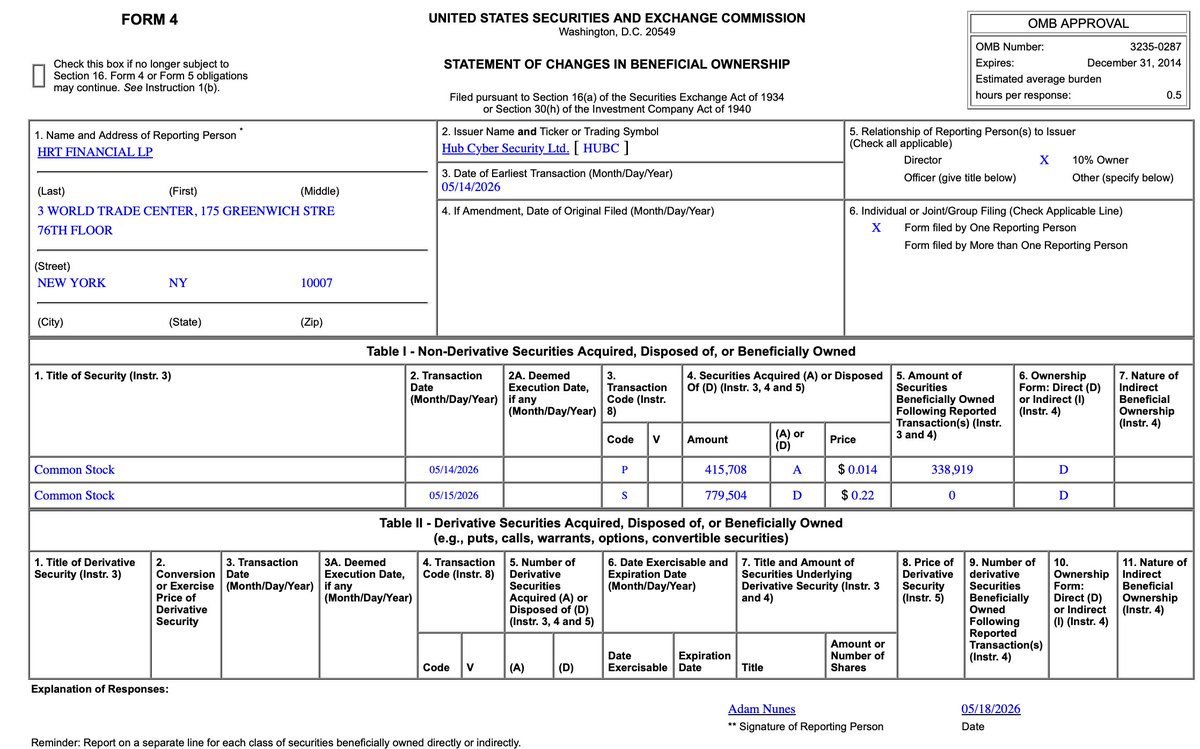This screenshot has height=749, width=1200.
Task: Click Common Stock in the 05/15/2026 row
Action: tap(74, 495)
